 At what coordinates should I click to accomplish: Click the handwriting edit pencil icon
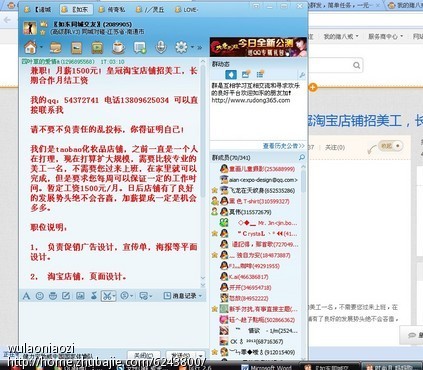coord(66,296)
